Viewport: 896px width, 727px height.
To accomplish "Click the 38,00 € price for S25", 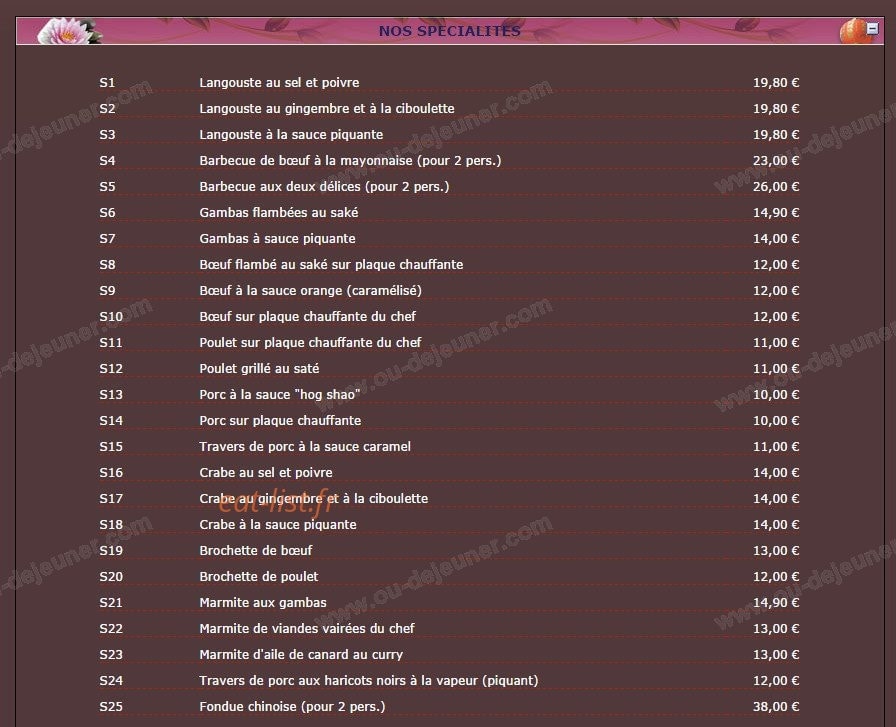I will [x=775, y=706].
